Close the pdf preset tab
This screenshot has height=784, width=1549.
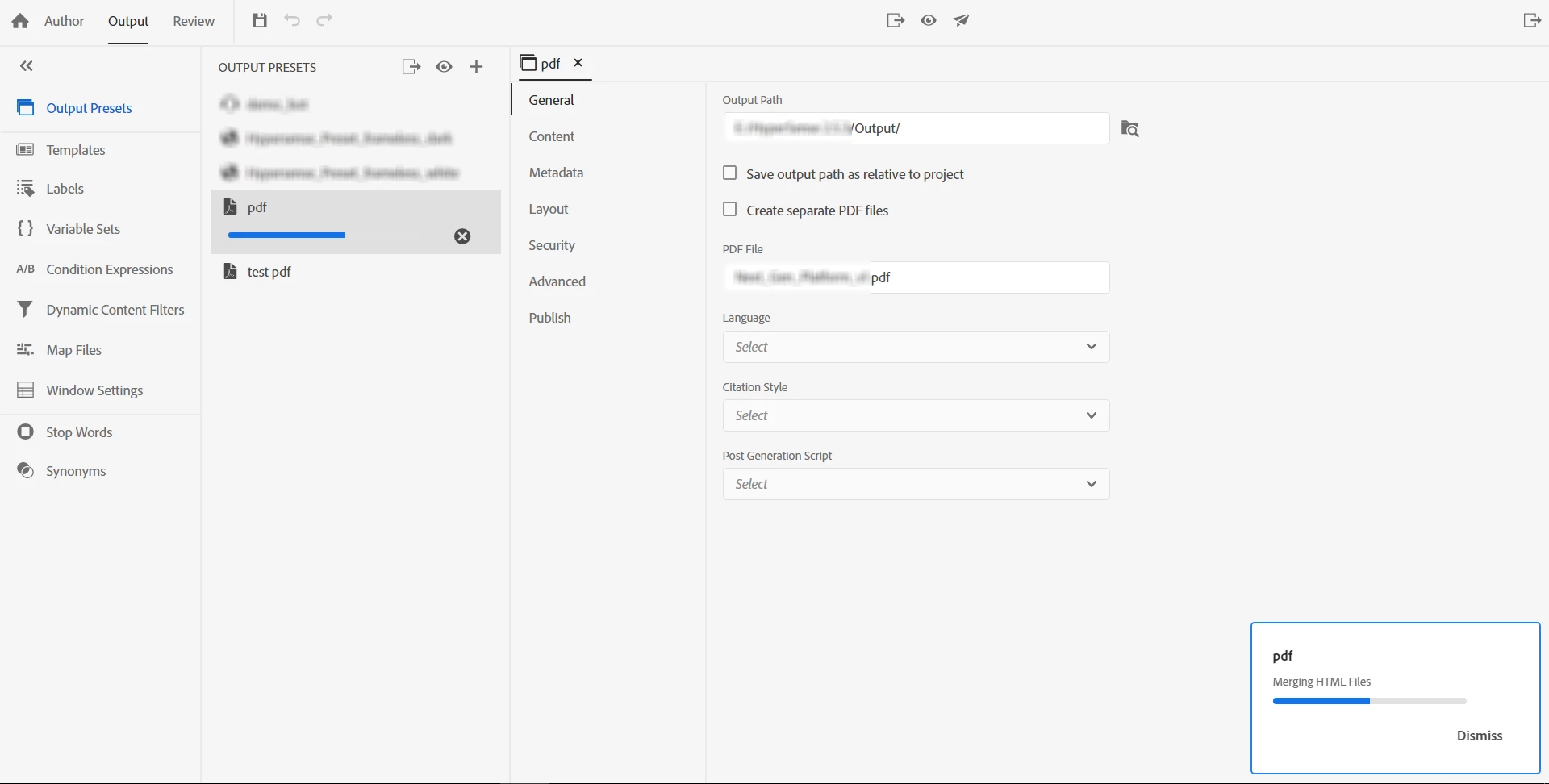pyautogui.click(x=578, y=63)
